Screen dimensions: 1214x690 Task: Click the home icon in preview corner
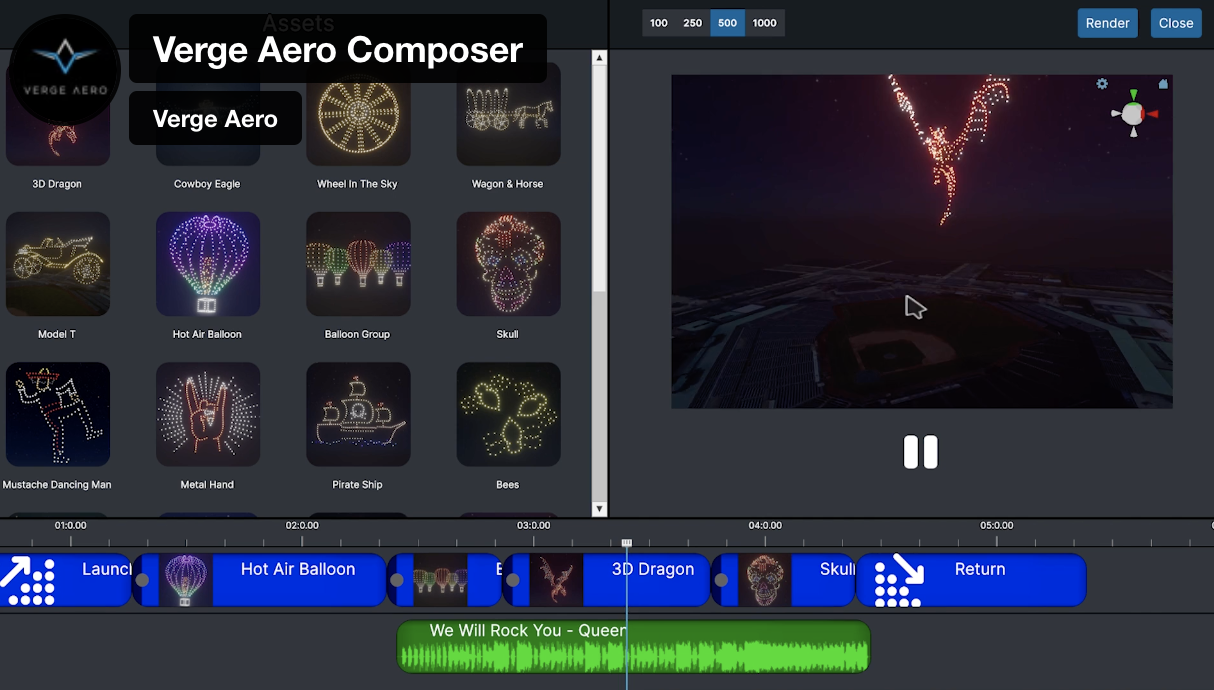(1163, 84)
